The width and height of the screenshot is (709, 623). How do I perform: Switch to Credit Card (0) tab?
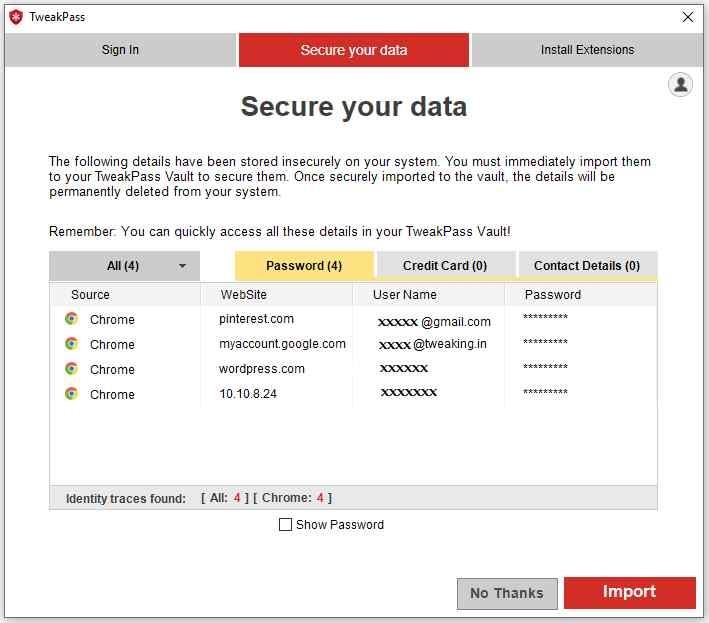click(445, 266)
